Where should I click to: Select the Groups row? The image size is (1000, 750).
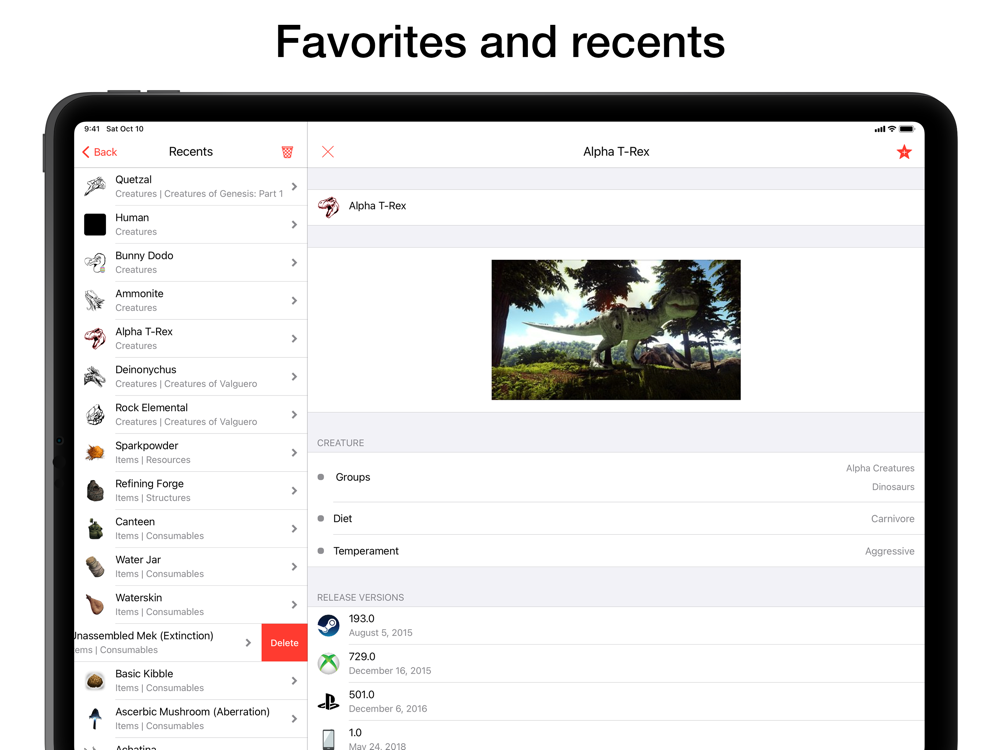(616, 477)
